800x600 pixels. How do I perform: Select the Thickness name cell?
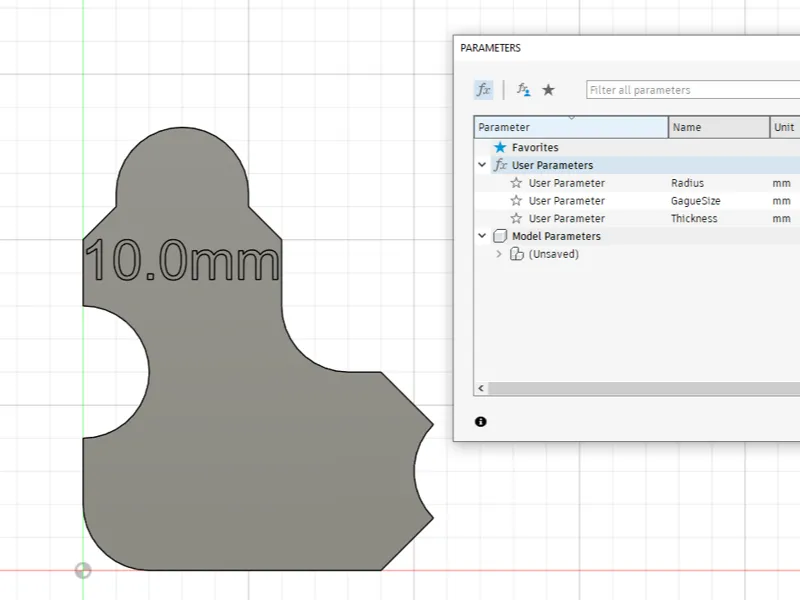click(694, 218)
